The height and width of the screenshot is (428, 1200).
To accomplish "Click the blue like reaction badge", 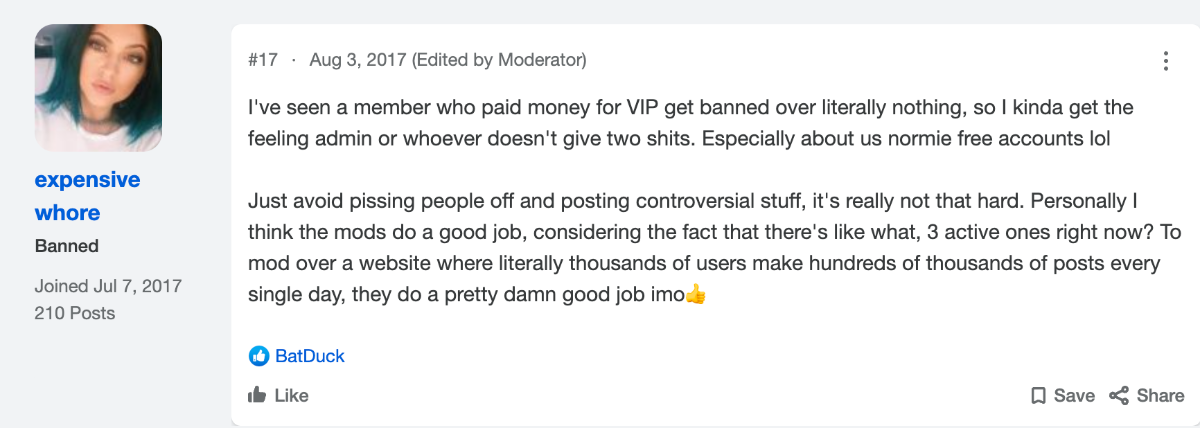I will 259,356.
